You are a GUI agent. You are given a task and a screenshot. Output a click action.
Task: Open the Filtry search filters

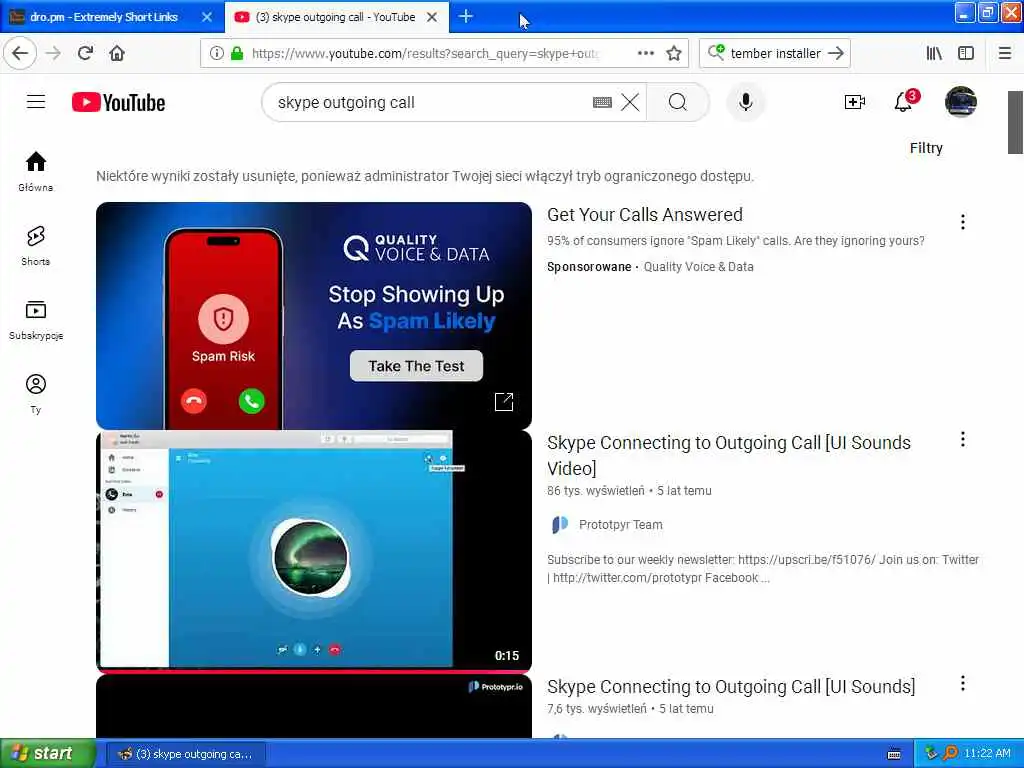tap(926, 148)
